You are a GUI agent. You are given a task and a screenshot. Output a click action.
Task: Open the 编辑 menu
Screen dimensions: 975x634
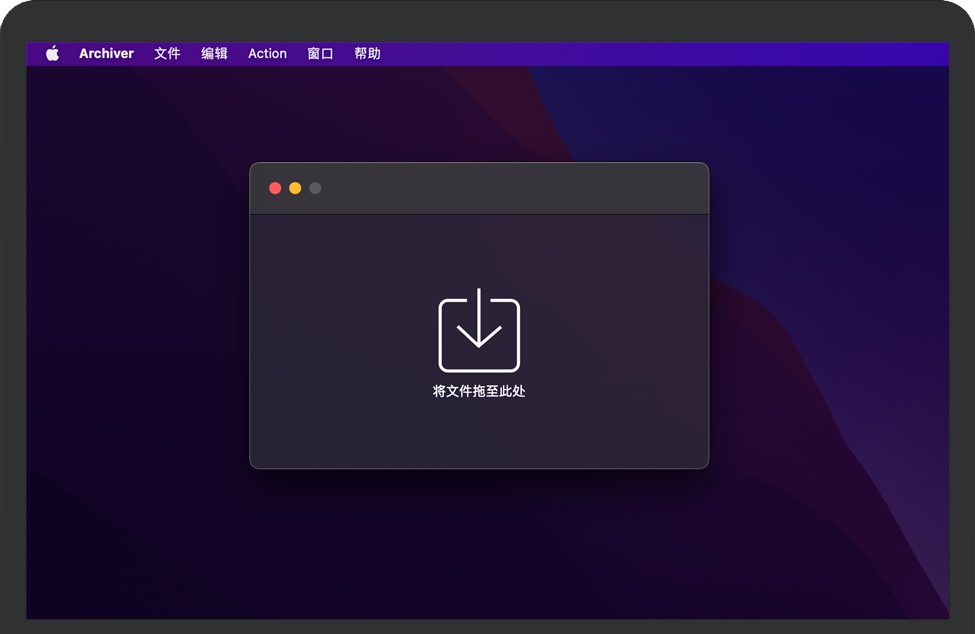pyautogui.click(x=215, y=53)
